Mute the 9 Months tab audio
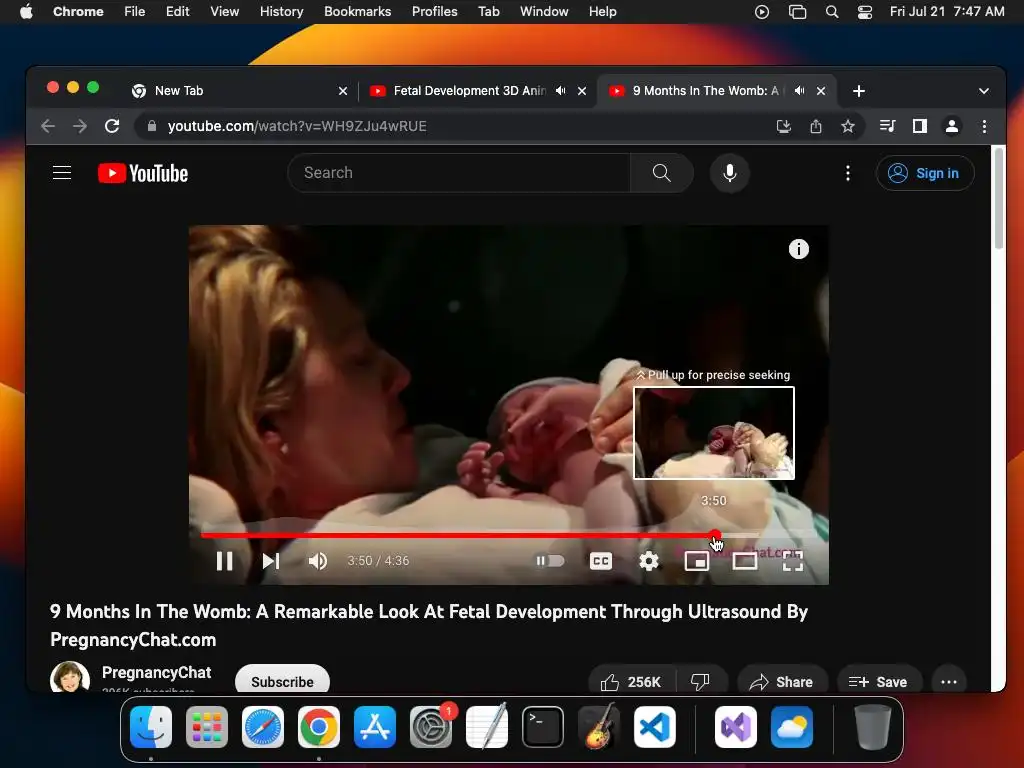This screenshot has width=1024, height=768. tap(799, 91)
